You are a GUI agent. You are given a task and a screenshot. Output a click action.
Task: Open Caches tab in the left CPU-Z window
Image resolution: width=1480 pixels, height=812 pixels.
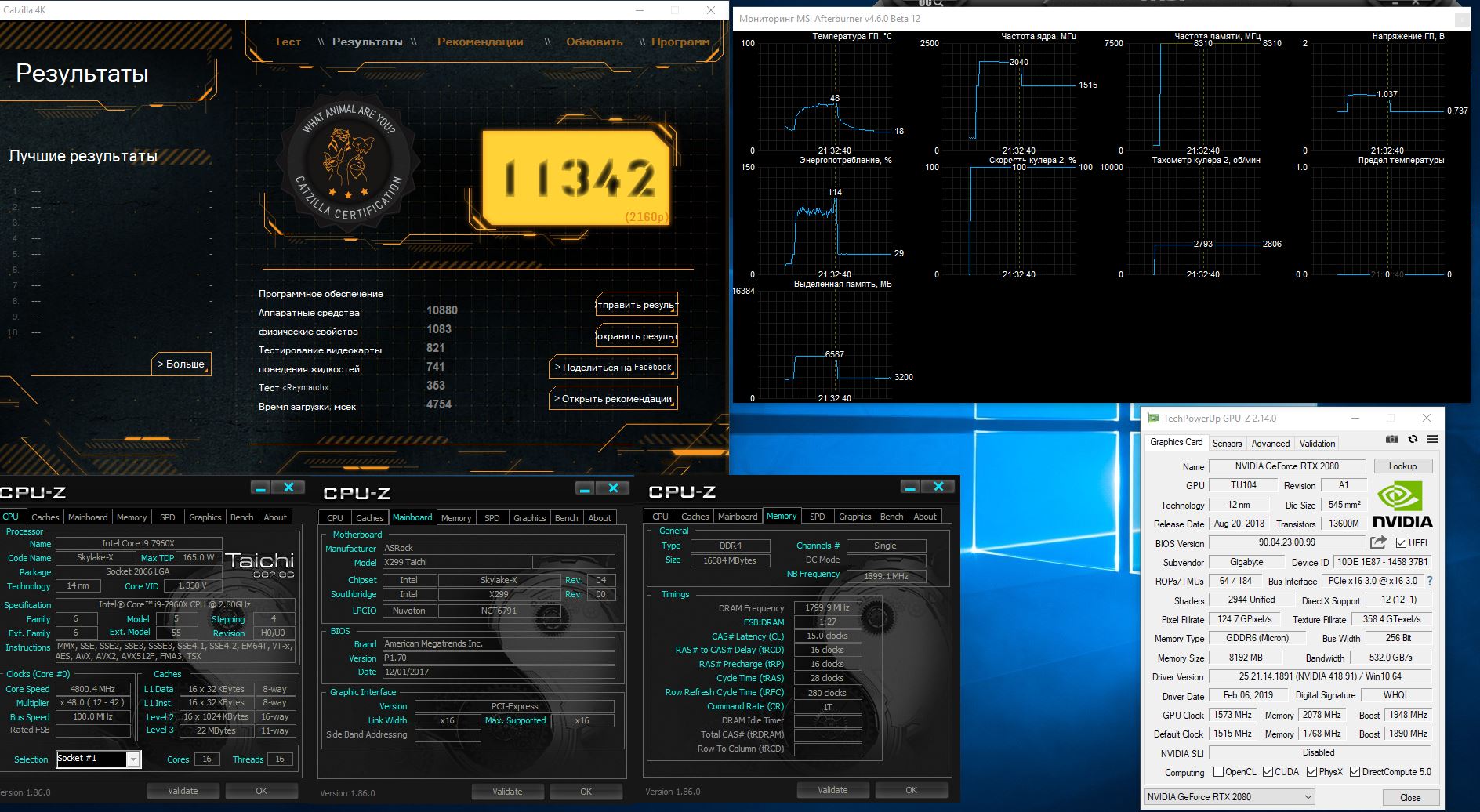click(45, 517)
